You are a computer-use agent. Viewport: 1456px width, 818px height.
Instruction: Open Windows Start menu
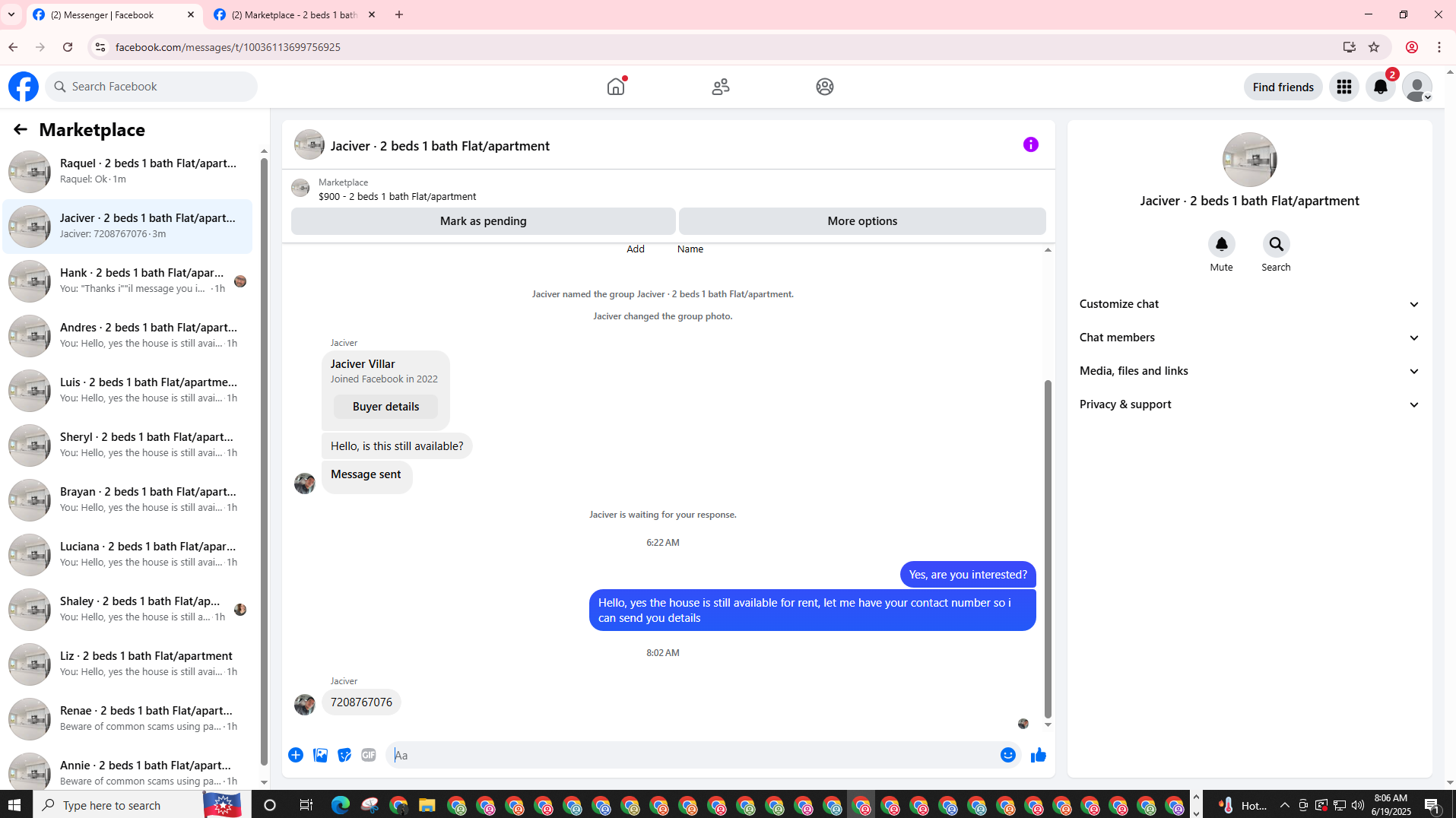tap(15, 805)
